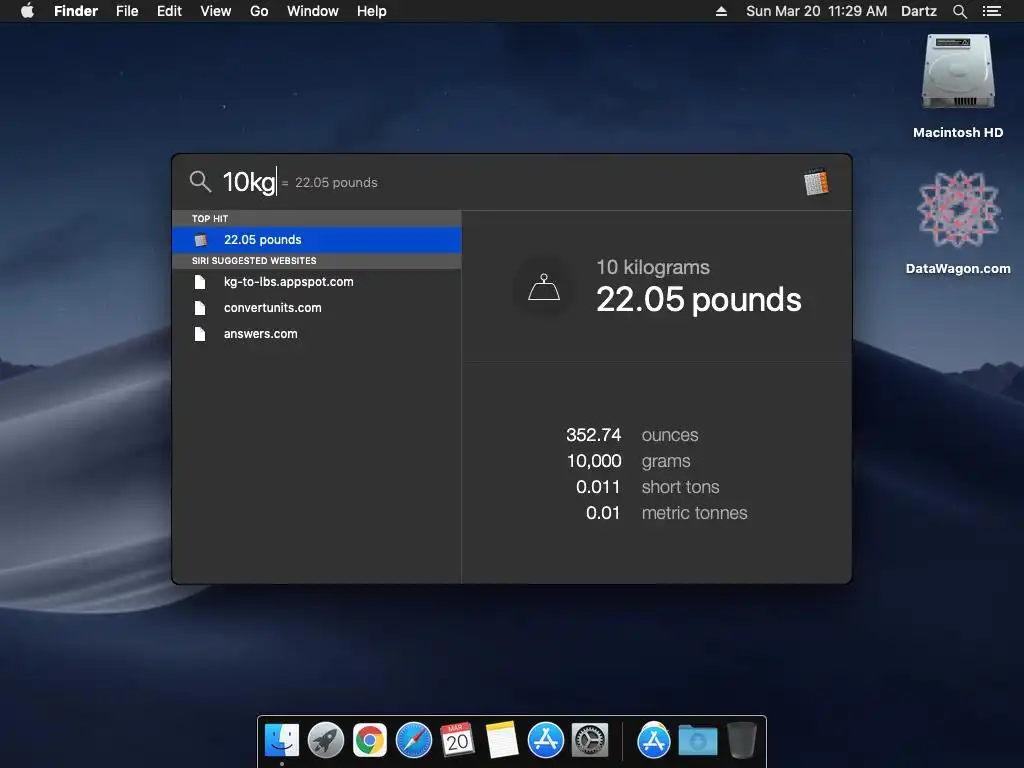Open the Help menu
The width and height of the screenshot is (1024, 768).
(x=372, y=11)
